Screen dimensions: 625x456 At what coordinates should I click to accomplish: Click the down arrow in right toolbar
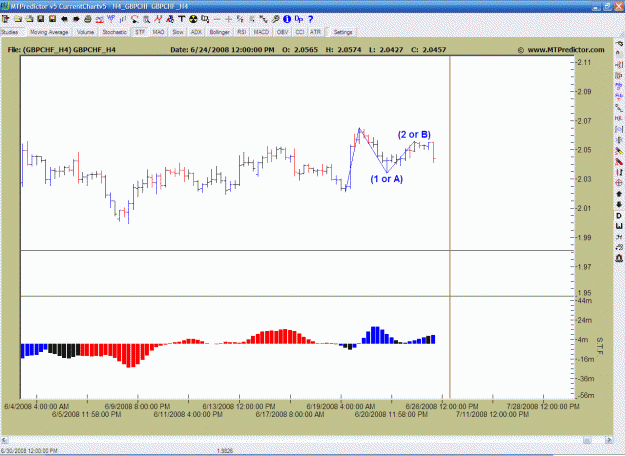point(619,204)
